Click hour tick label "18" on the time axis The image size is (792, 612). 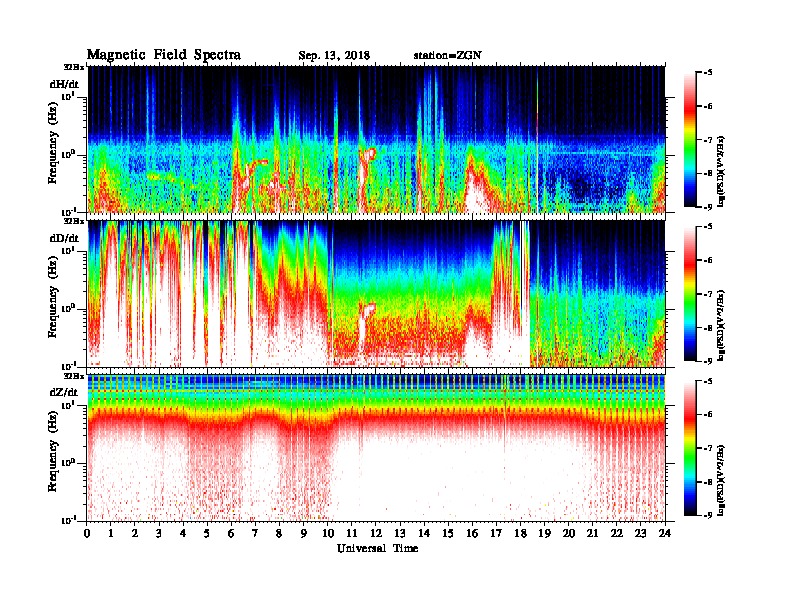pos(520,533)
